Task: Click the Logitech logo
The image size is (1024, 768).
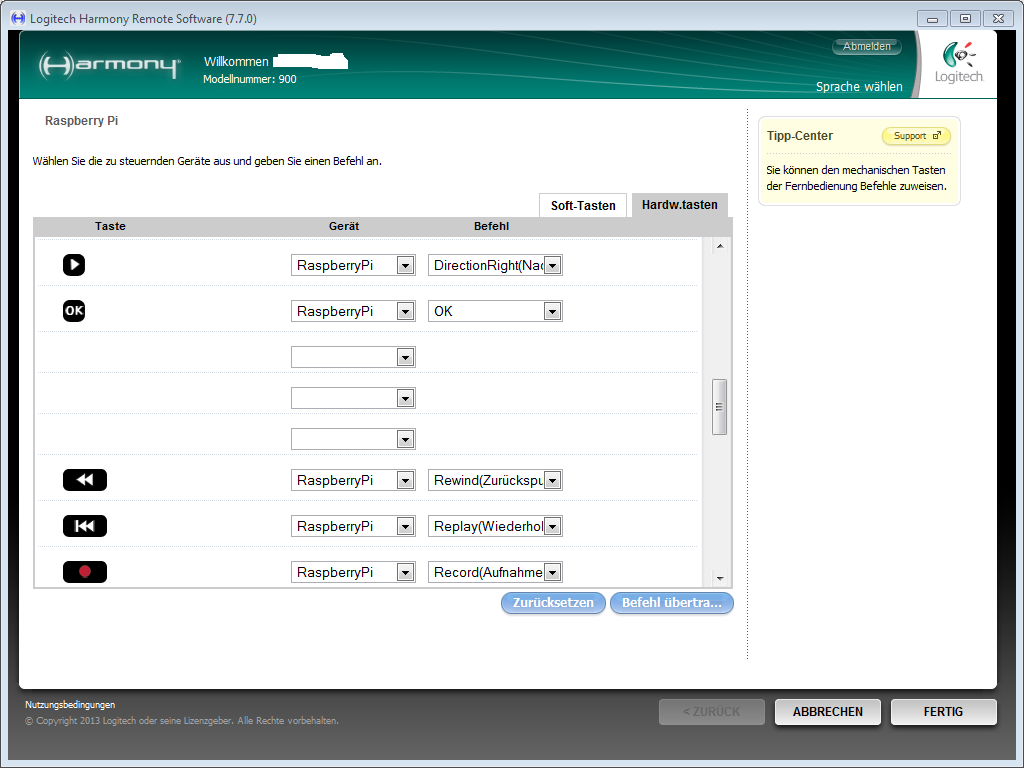Action: coord(958,63)
